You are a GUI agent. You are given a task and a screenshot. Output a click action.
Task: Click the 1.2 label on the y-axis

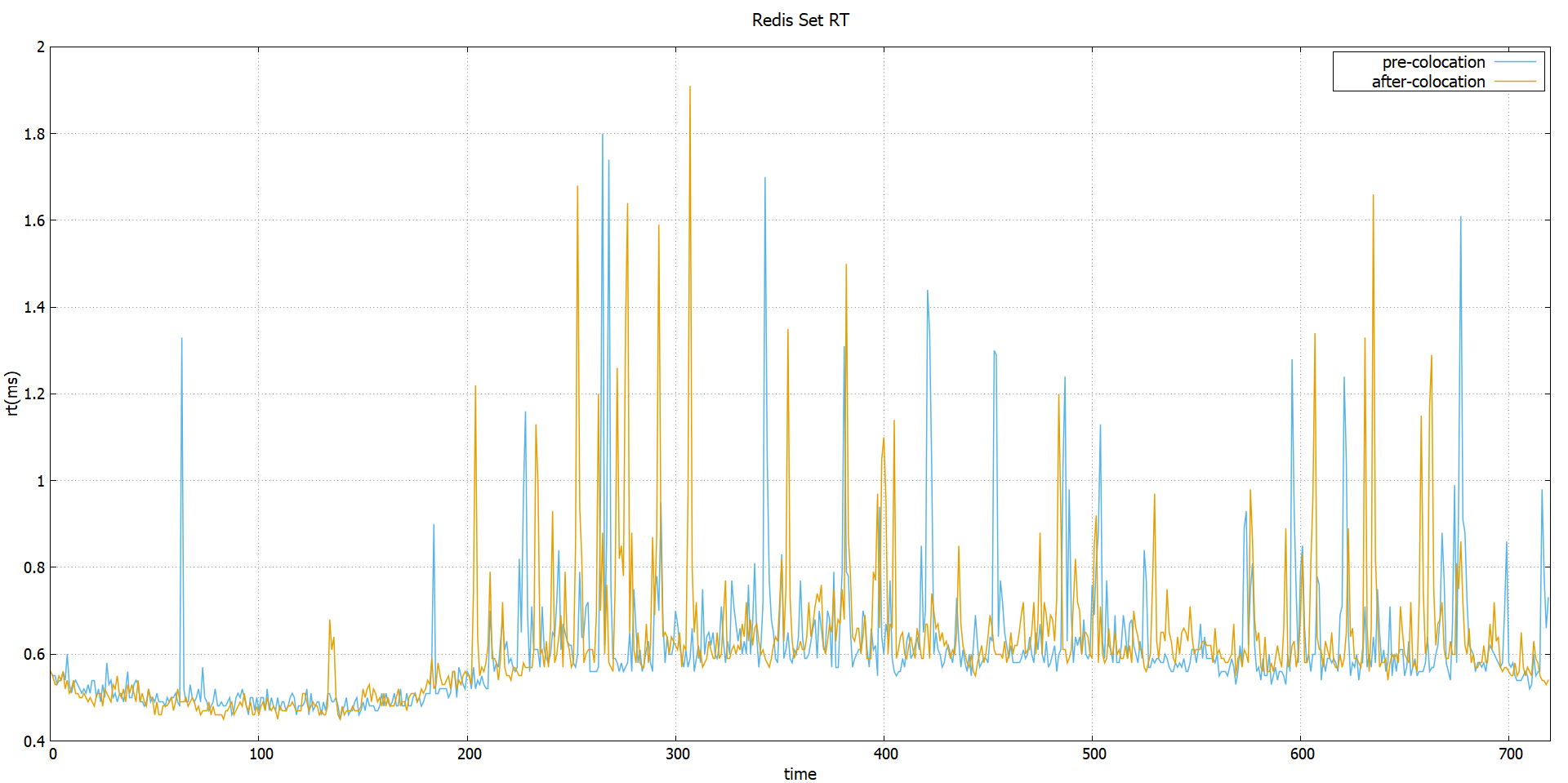[x=34, y=393]
